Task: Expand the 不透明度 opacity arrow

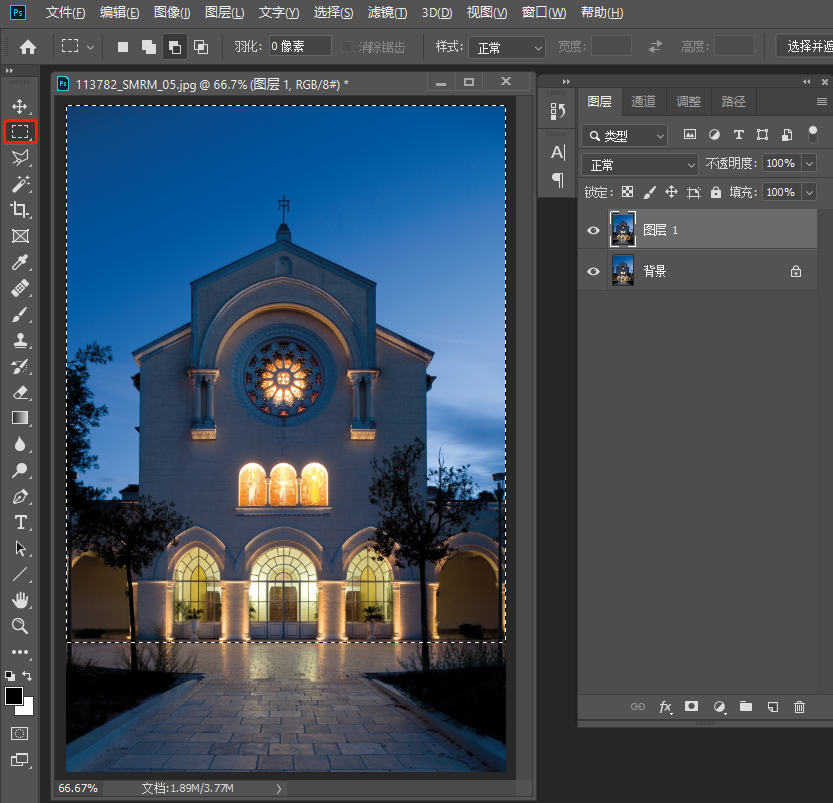Action: pyautogui.click(x=810, y=163)
